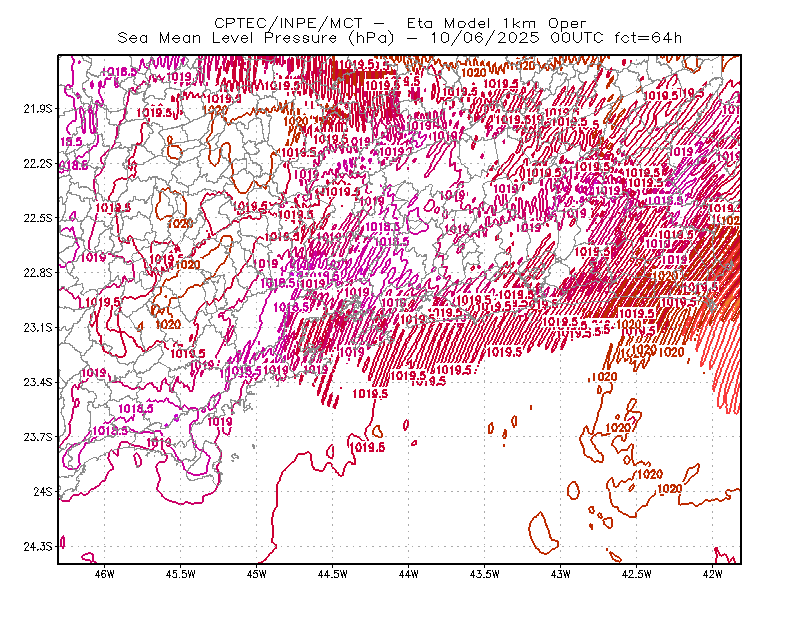800x618 pixels.
Task: Select the 43W longitude tick label
Action: tap(561, 574)
